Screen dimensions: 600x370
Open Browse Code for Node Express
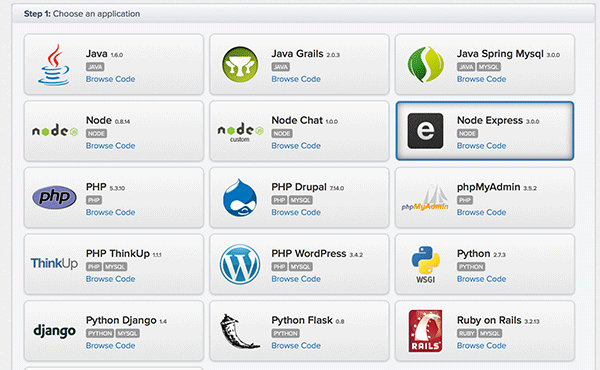[481, 145]
